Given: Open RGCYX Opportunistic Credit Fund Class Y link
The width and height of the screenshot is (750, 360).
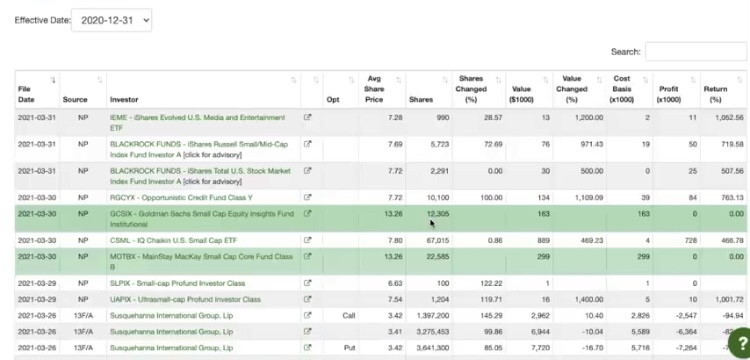Looking at the screenshot, I should pyautogui.click(x=181, y=197).
